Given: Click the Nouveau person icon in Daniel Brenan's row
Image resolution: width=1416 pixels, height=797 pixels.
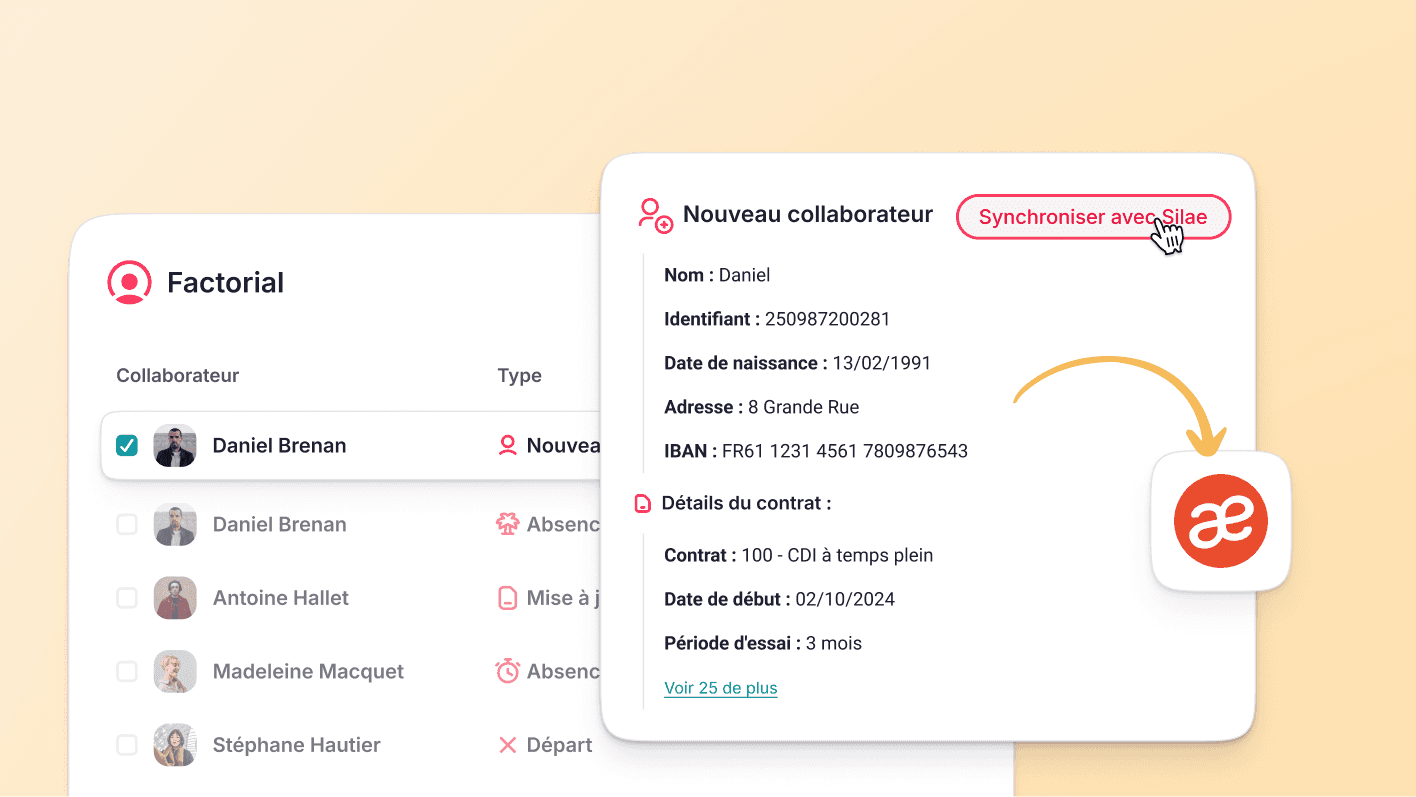Looking at the screenshot, I should pyautogui.click(x=508, y=445).
